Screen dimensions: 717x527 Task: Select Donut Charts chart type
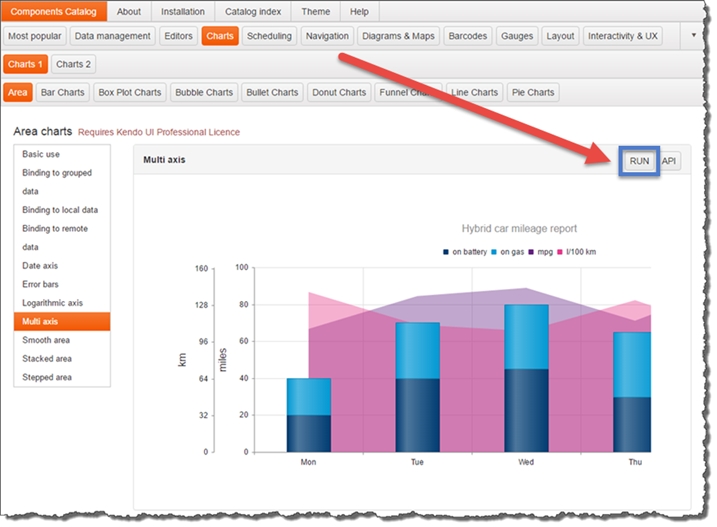tap(338, 92)
